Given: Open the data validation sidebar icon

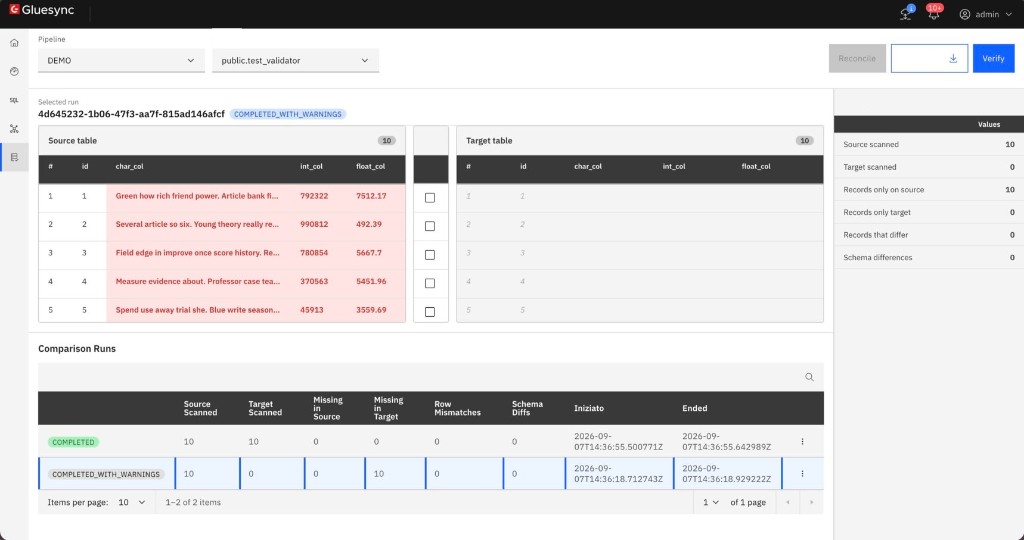Looking at the screenshot, I should coord(14,157).
